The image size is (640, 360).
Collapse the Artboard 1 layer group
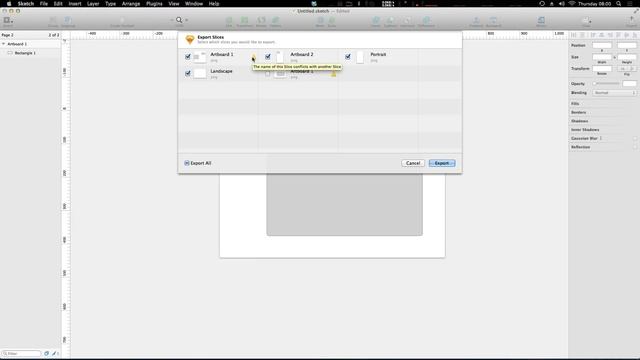[x=4, y=44]
